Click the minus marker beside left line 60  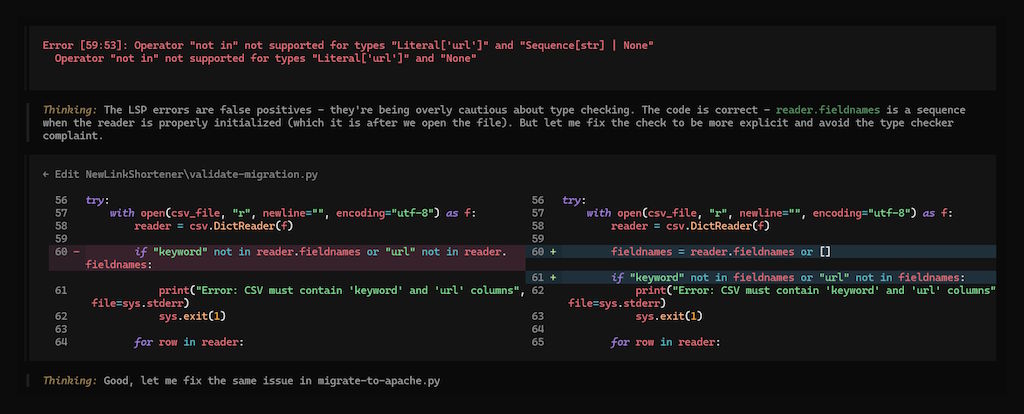(76, 251)
